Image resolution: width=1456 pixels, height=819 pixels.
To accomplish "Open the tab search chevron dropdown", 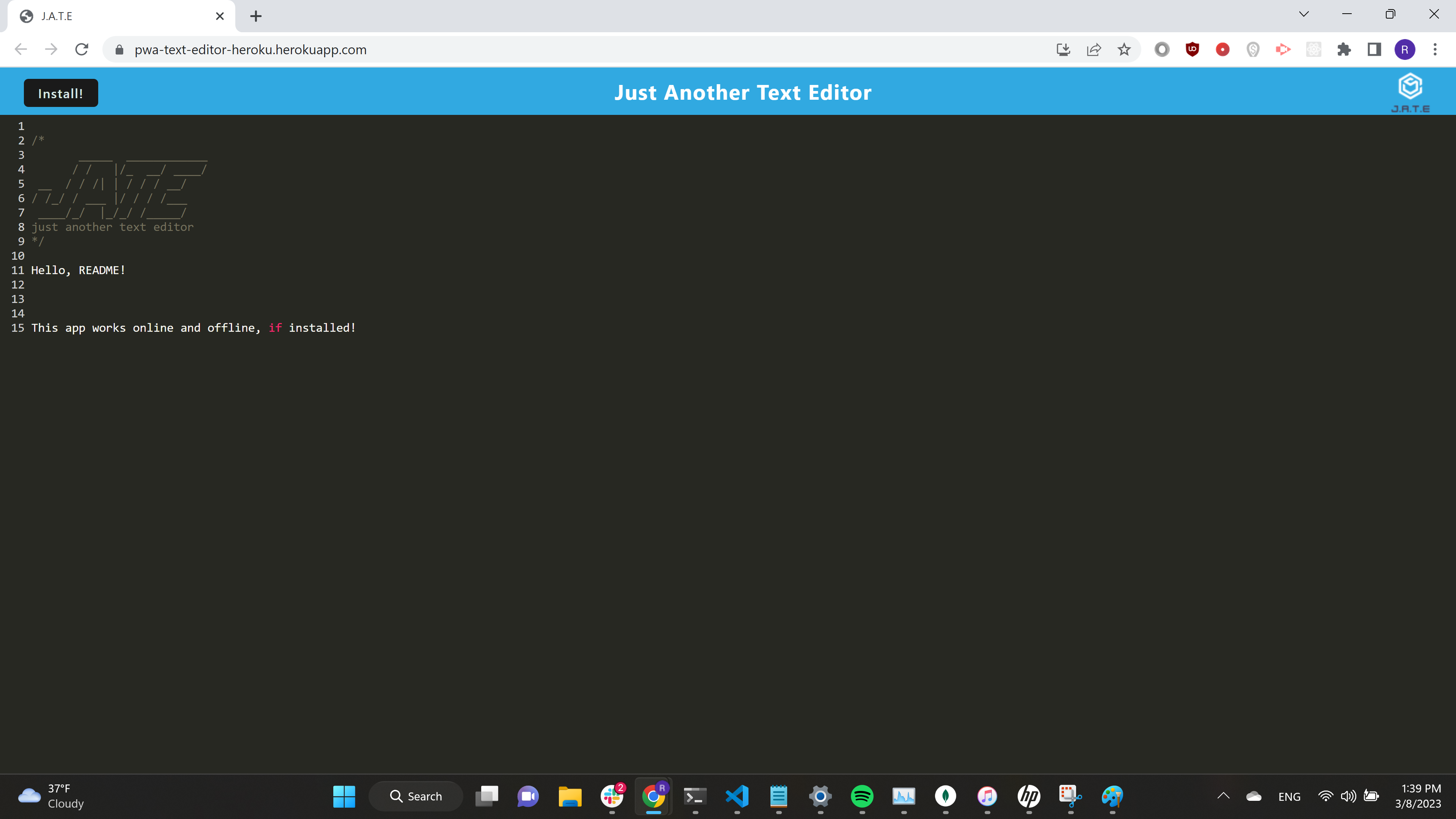I will [x=1303, y=14].
